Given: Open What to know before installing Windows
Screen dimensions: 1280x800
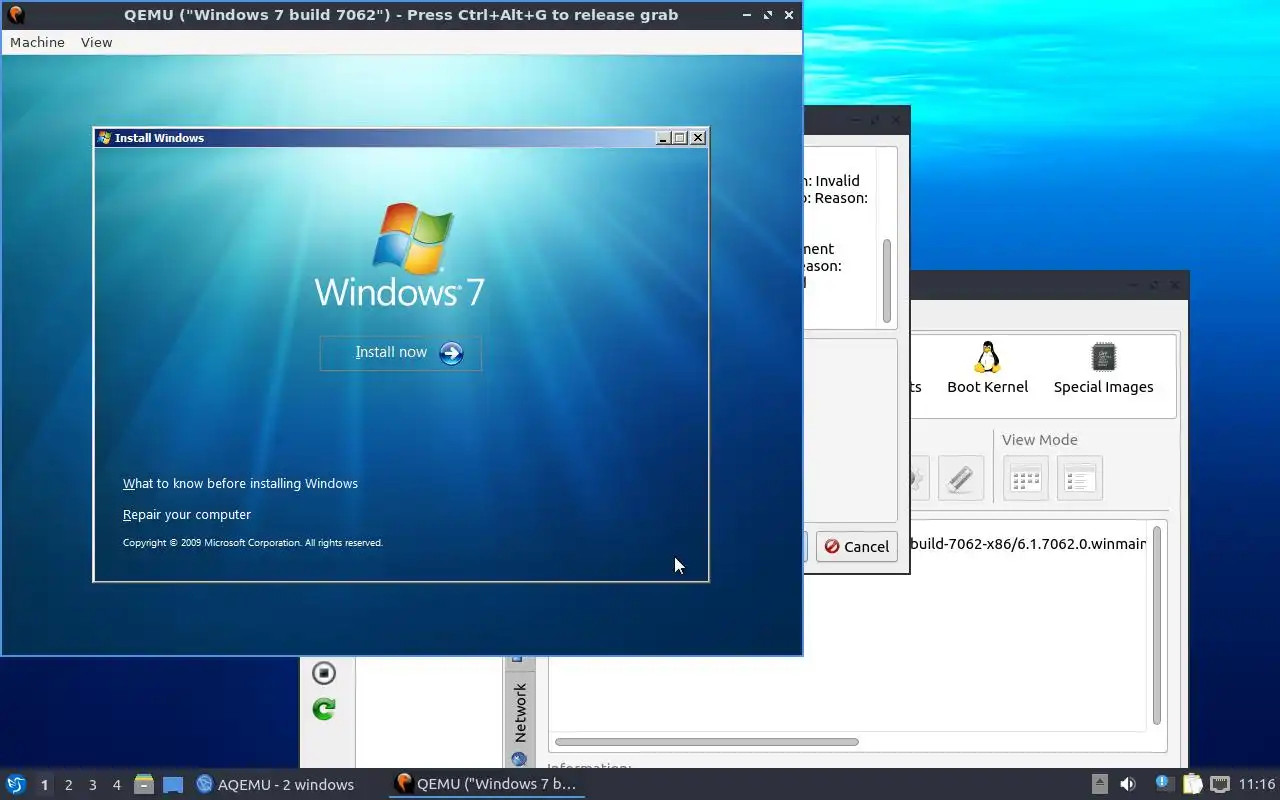Looking at the screenshot, I should pyautogui.click(x=240, y=484).
